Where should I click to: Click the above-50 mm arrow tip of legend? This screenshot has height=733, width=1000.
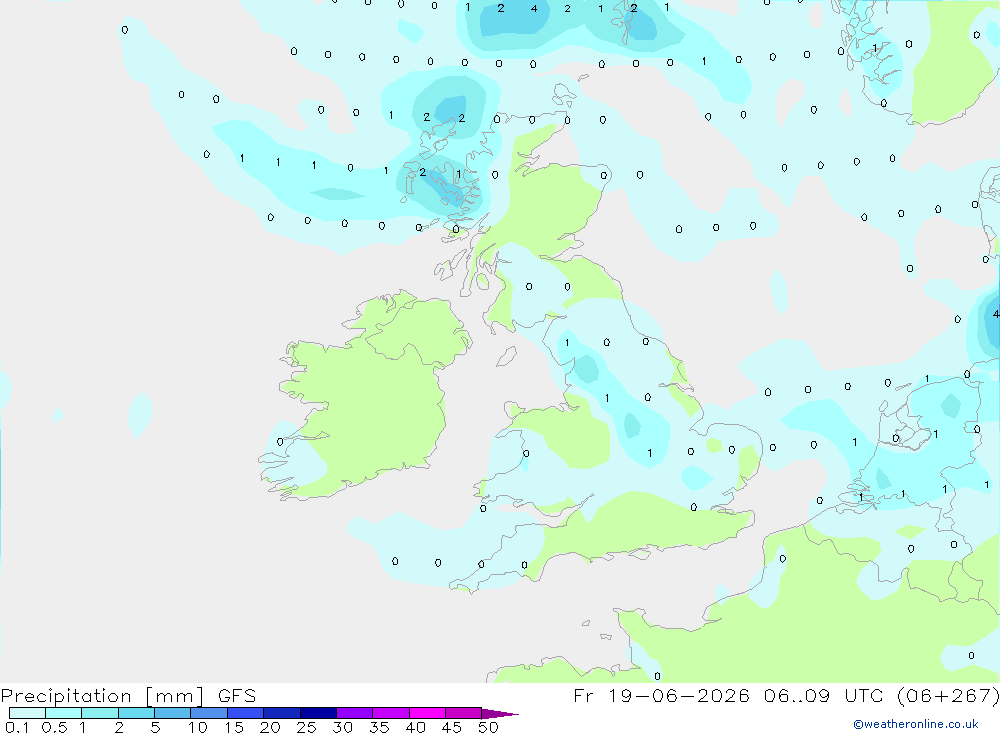pyautogui.click(x=499, y=713)
